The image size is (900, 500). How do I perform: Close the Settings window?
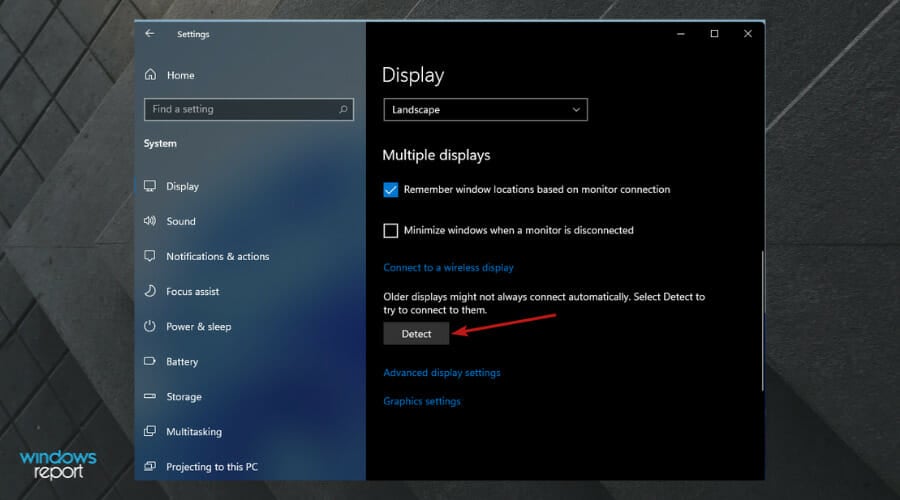pyautogui.click(x=747, y=34)
